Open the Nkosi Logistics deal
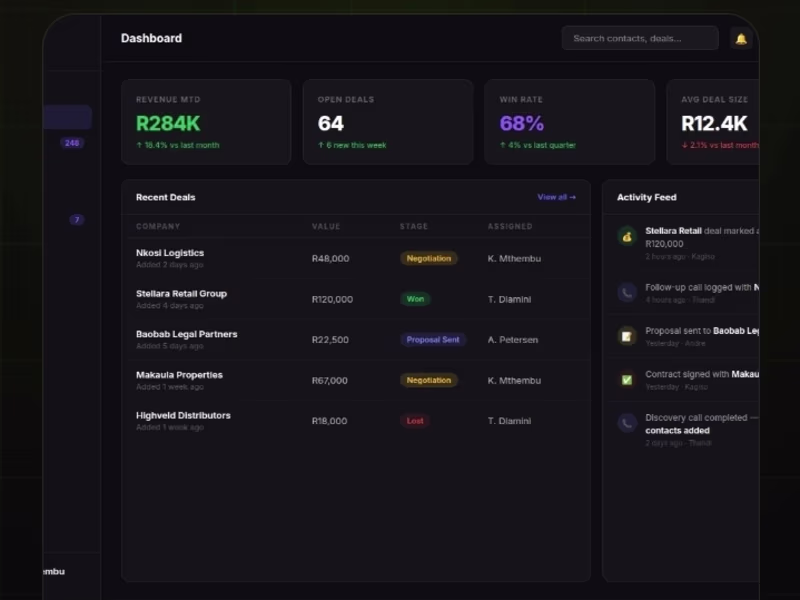 (x=356, y=258)
